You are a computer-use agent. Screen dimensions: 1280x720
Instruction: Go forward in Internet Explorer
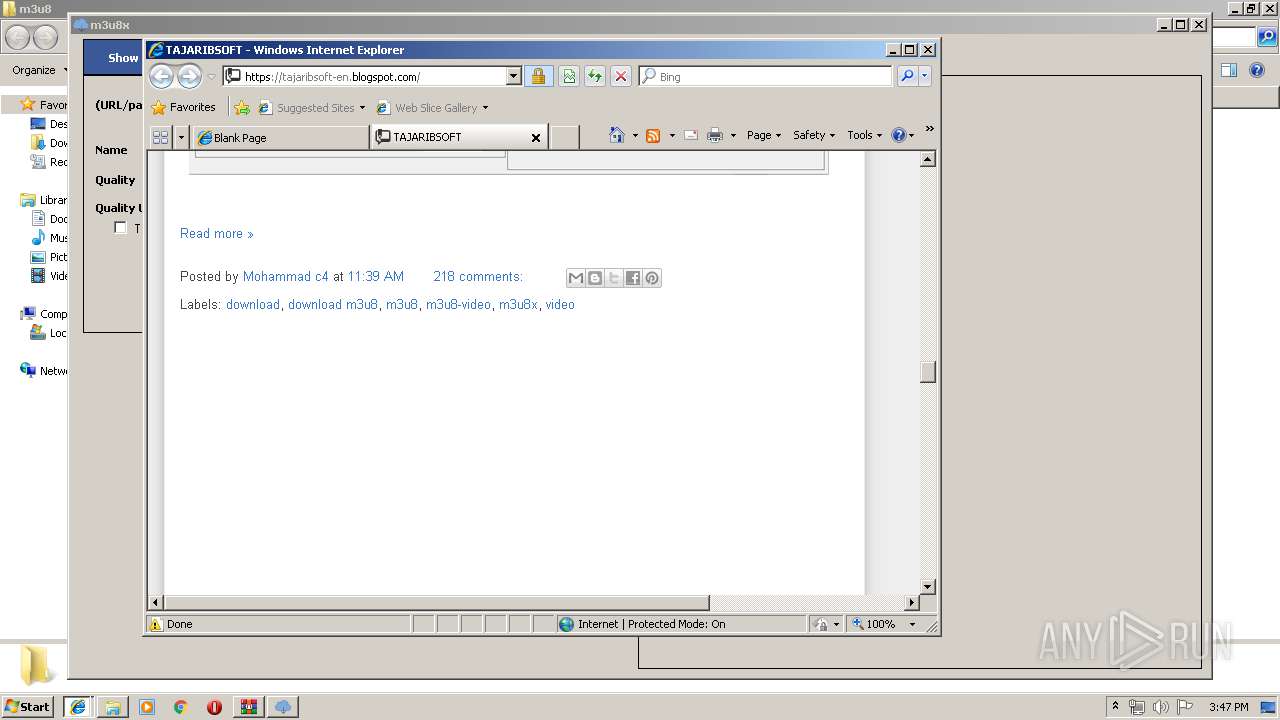[189, 76]
